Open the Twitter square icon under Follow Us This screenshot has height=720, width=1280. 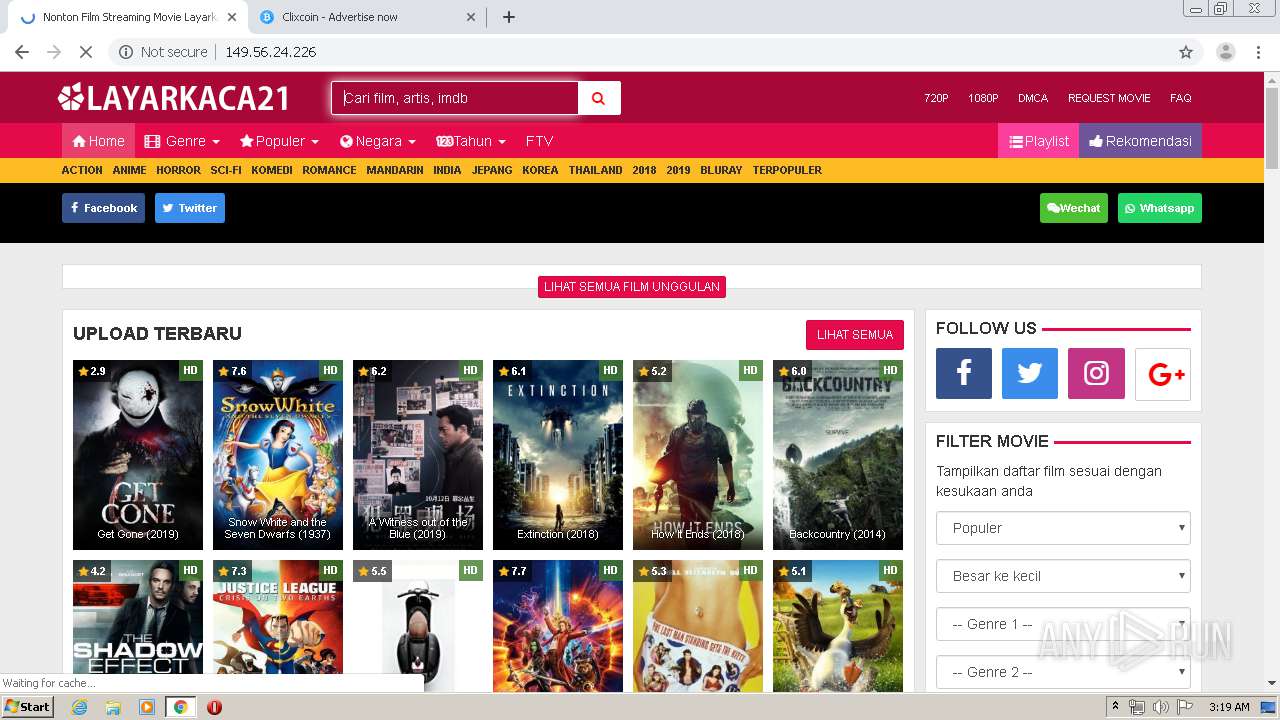click(1030, 374)
